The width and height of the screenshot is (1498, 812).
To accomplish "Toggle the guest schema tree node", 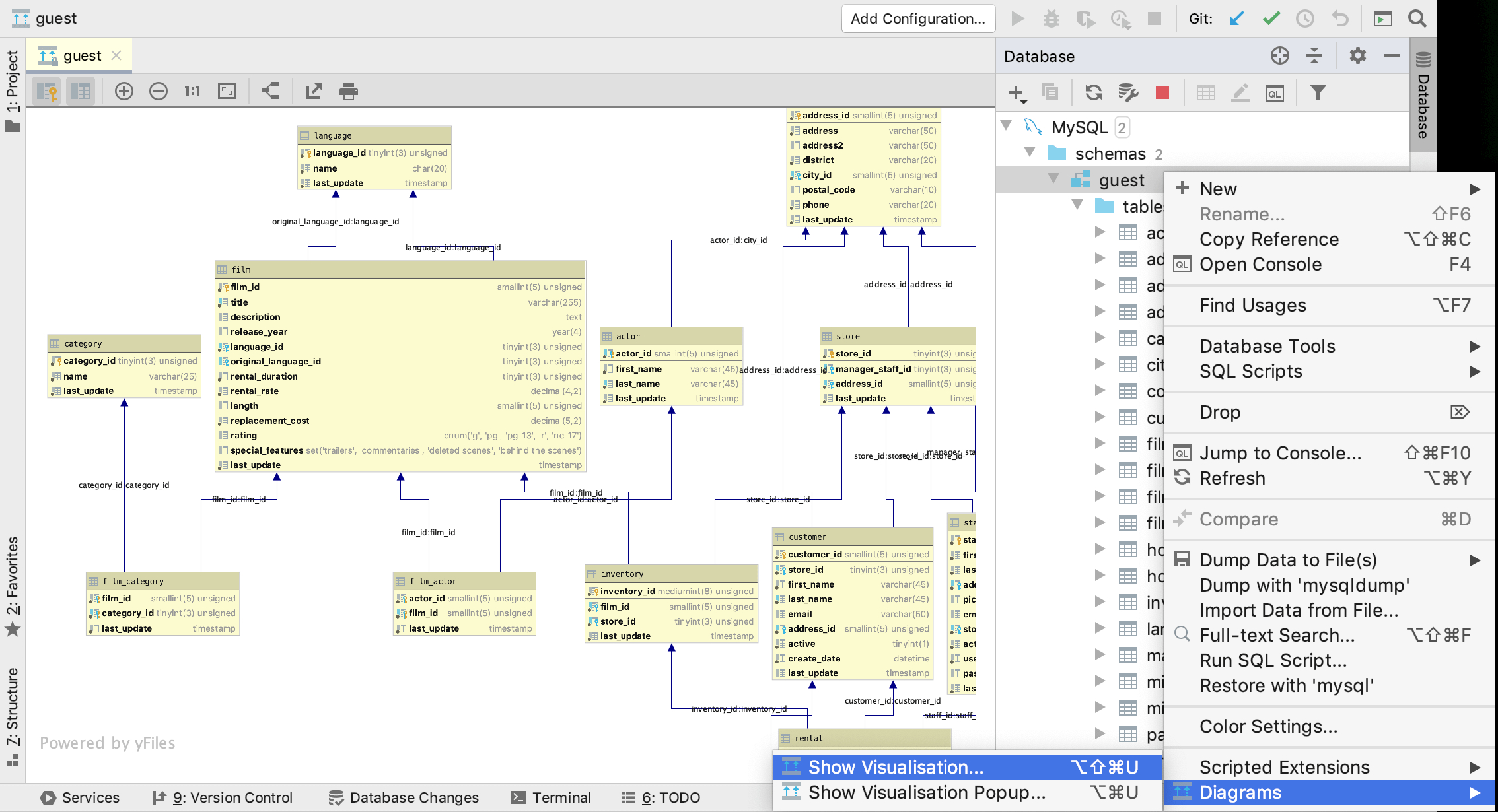I will click(x=1054, y=180).
